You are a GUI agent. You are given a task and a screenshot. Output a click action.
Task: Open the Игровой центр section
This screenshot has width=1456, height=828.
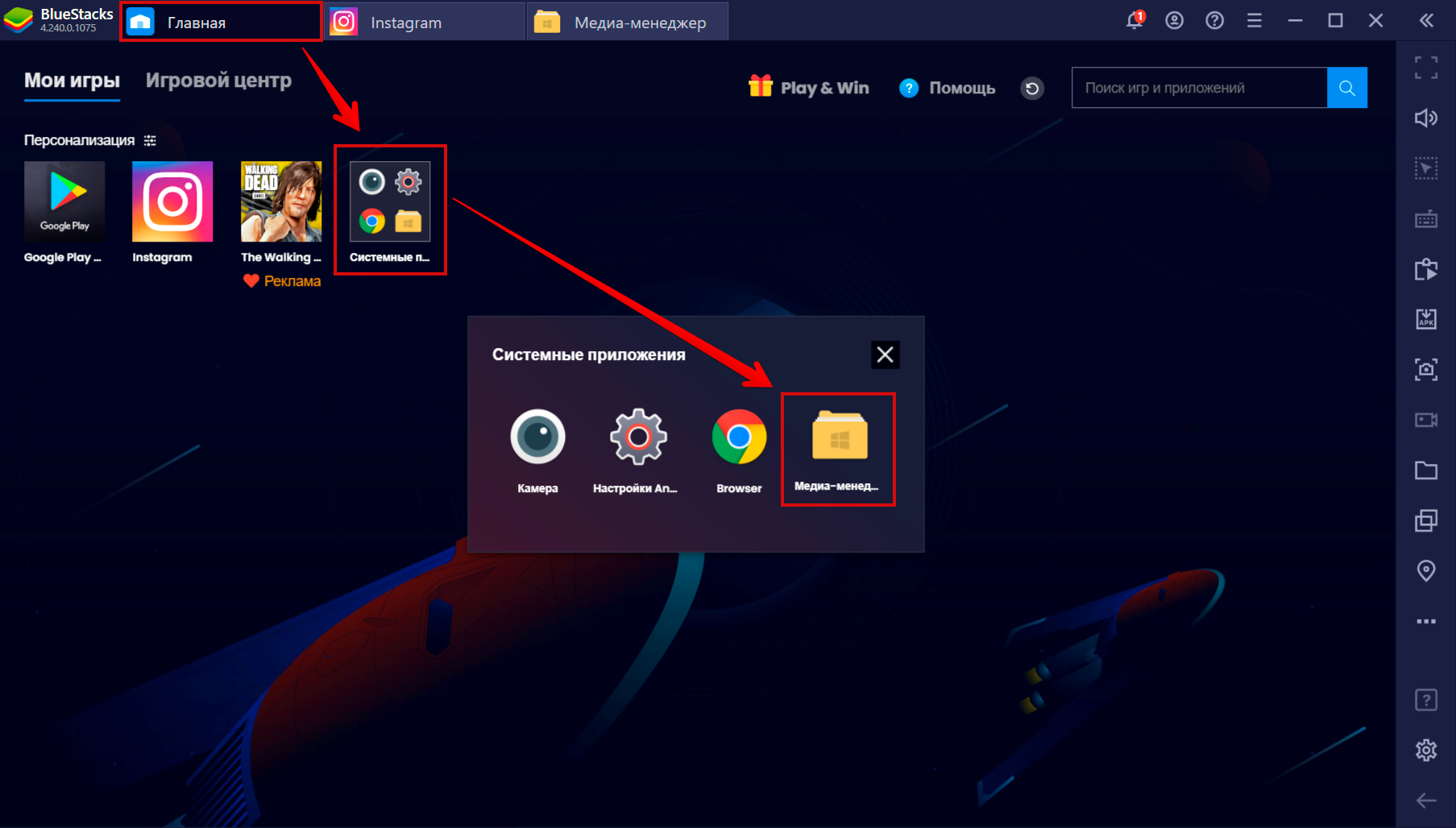pyautogui.click(x=218, y=81)
